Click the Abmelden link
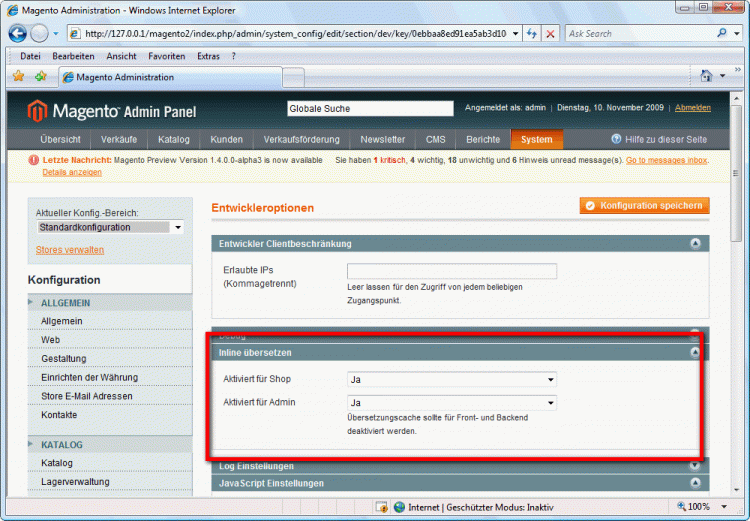 (x=692, y=108)
